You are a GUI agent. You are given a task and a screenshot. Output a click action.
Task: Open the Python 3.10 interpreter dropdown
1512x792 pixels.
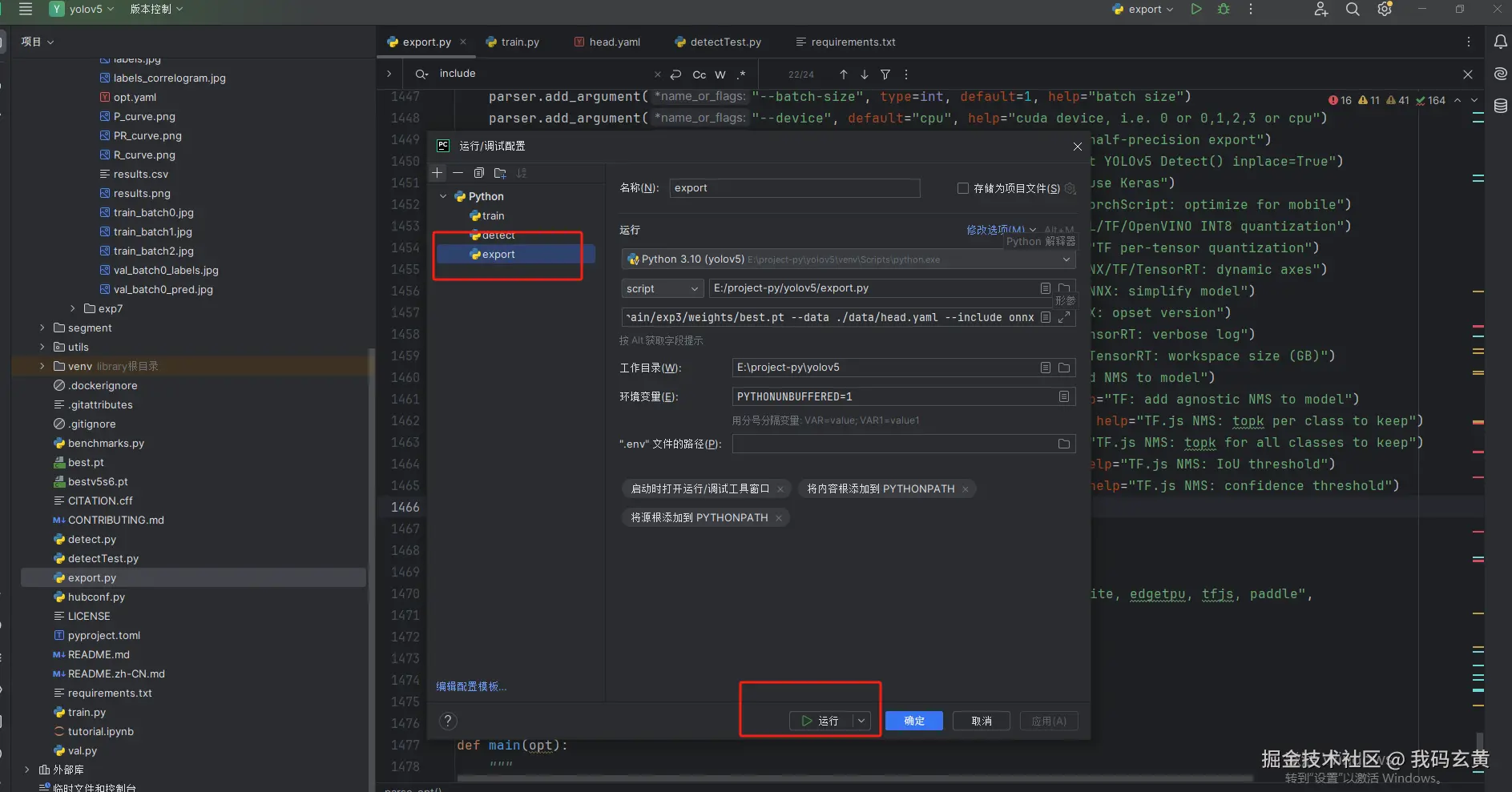(x=1066, y=259)
